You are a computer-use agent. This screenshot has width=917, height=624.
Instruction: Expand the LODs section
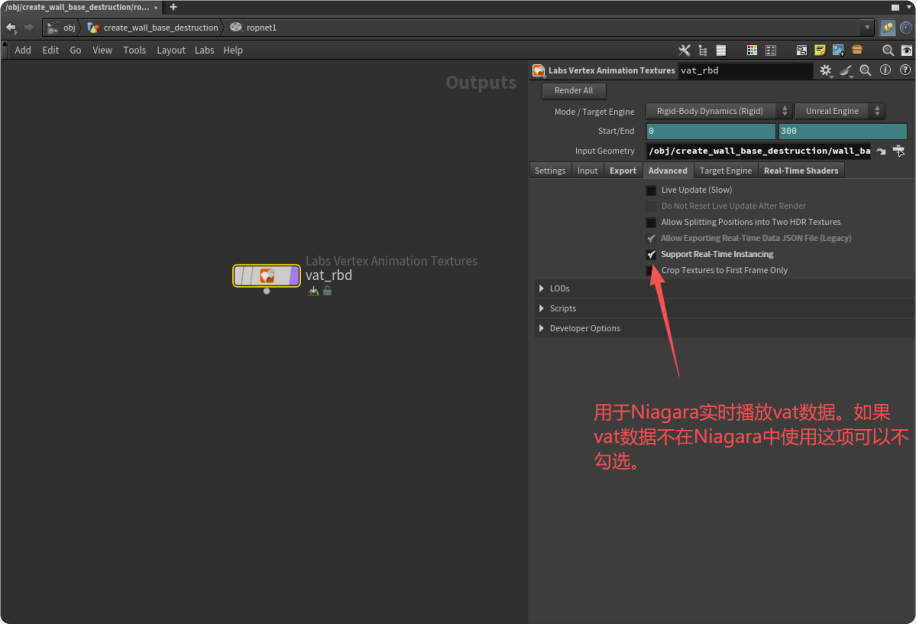(542, 289)
